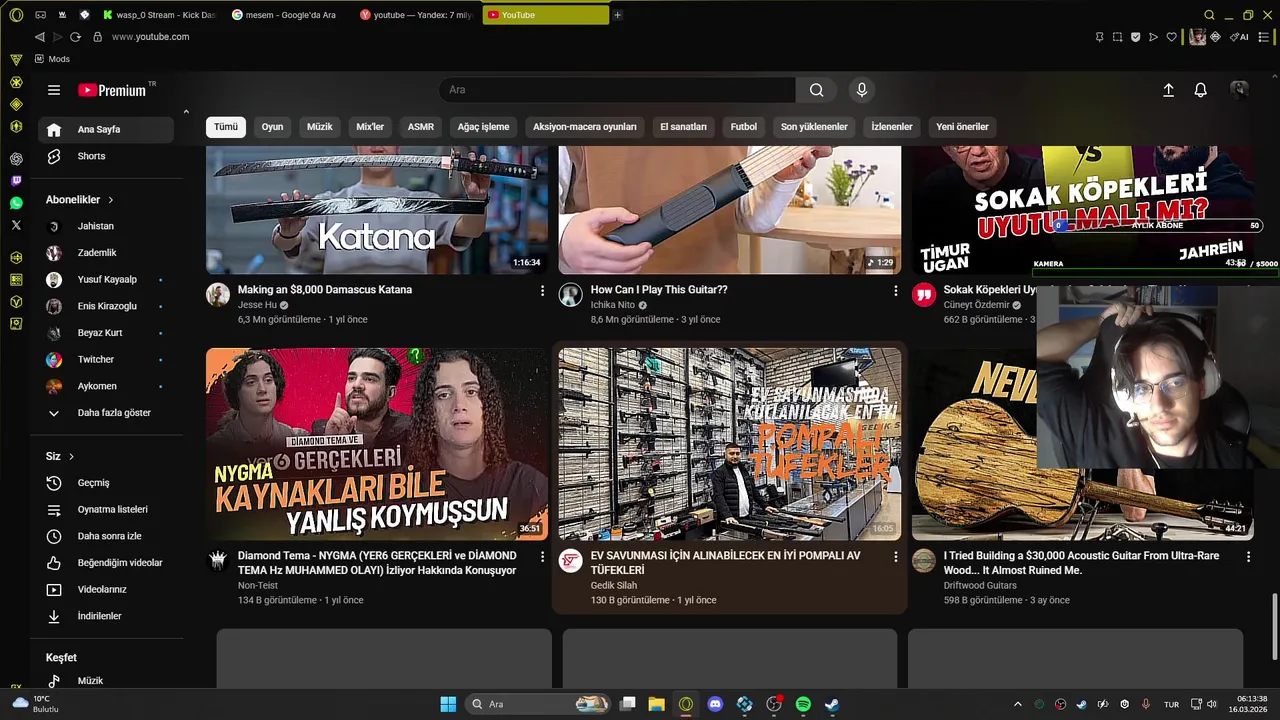Open options menu for Diamond Tema video
Viewport: 1280px width, 720px height.
click(x=543, y=557)
